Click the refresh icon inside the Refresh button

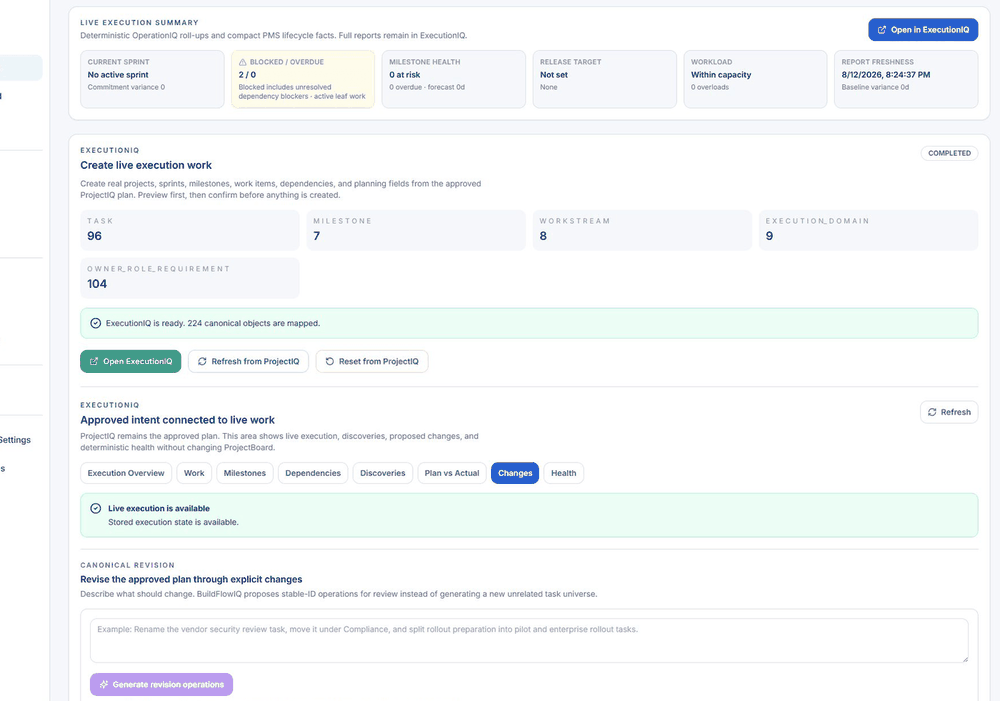click(932, 412)
